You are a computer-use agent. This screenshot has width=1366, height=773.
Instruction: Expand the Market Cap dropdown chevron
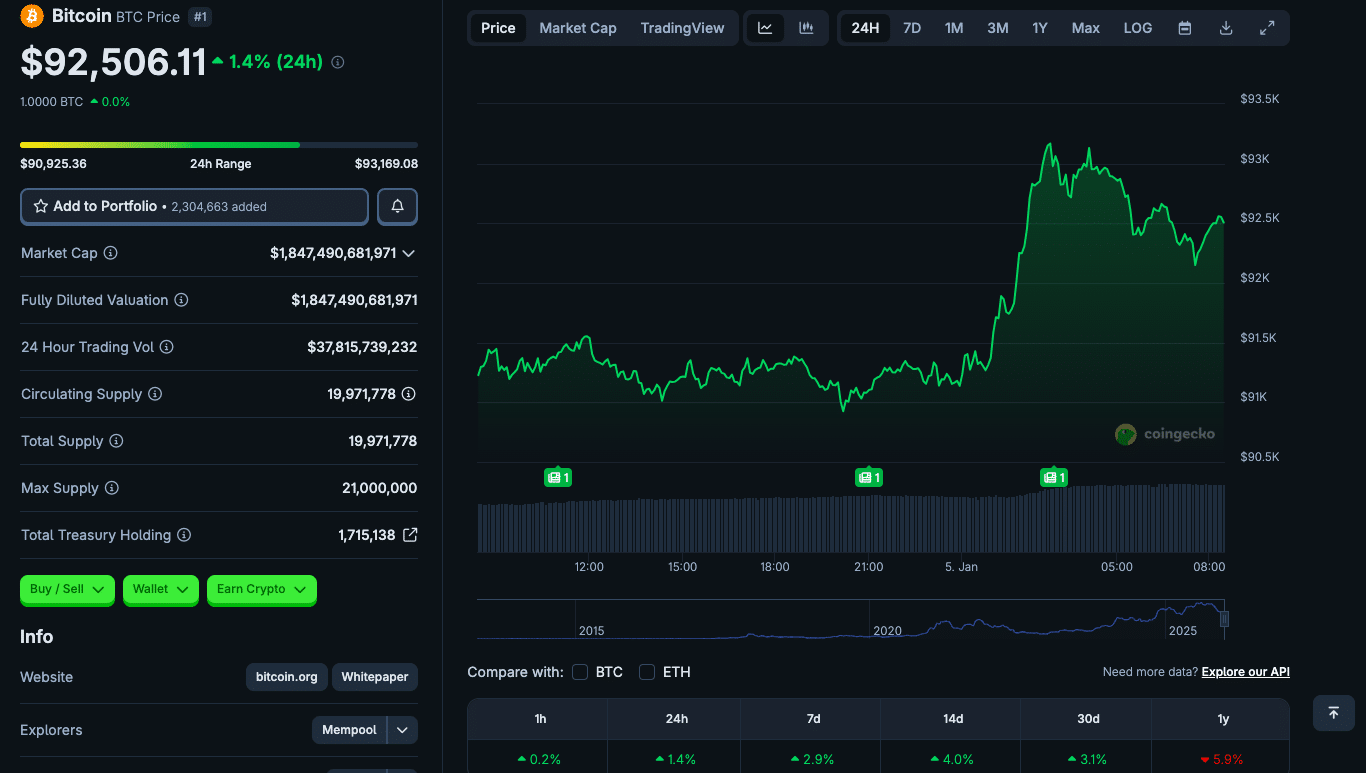point(409,253)
